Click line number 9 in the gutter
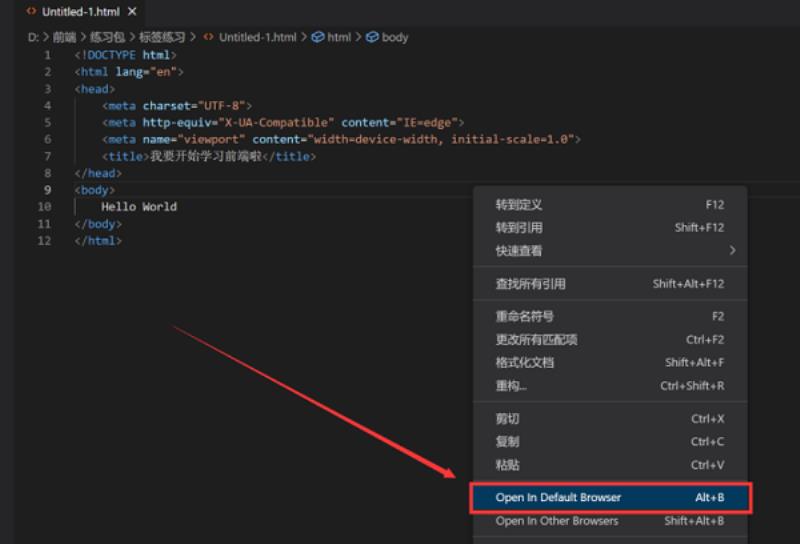 tap(47, 190)
